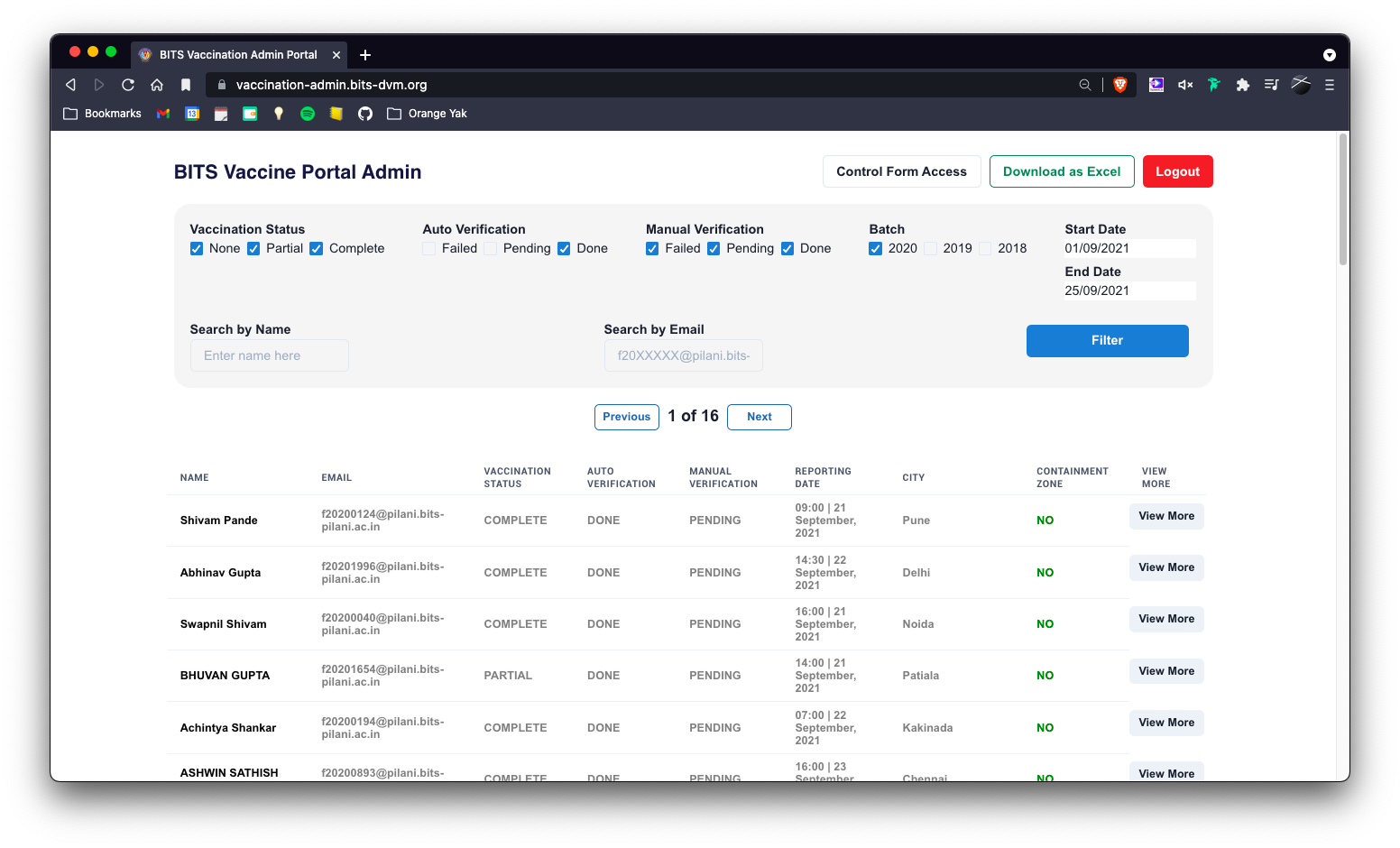The height and width of the screenshot is (848, 1400).
Task: Click Control Form Access button
Action: (x=901, y=171)
